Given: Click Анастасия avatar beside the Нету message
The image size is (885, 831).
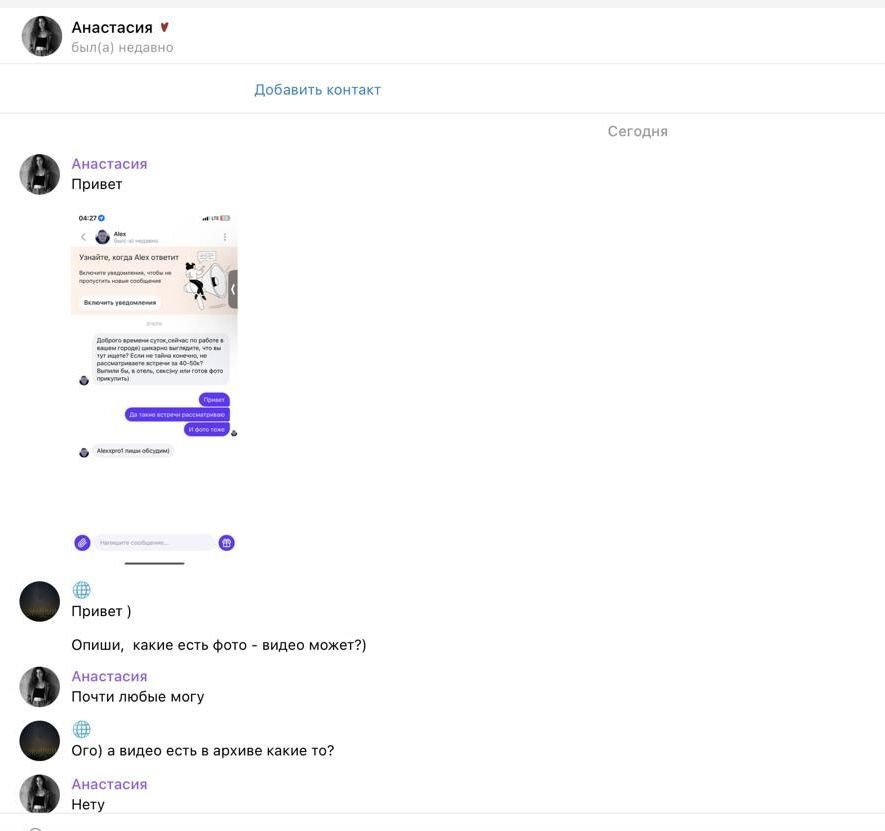Looking at the screenshot, I should (40, 794).
